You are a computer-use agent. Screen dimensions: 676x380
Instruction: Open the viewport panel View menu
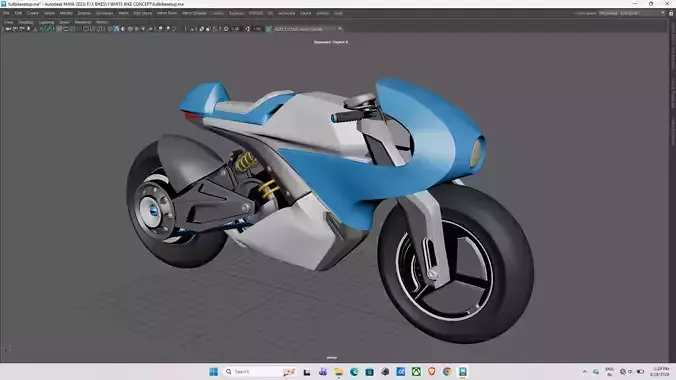pyautogui.click(x=9, y=22)
